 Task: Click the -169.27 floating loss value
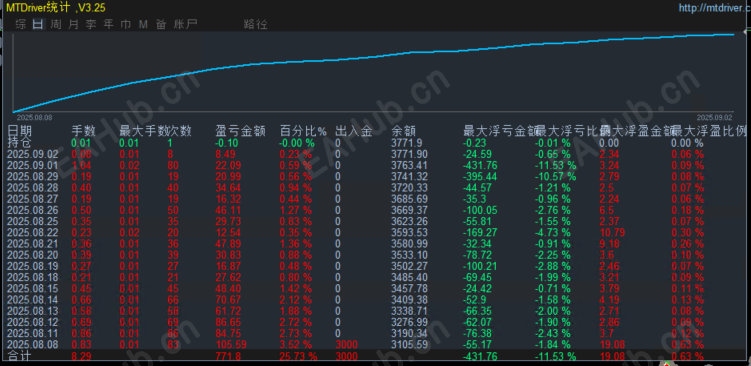pos(480,232)
